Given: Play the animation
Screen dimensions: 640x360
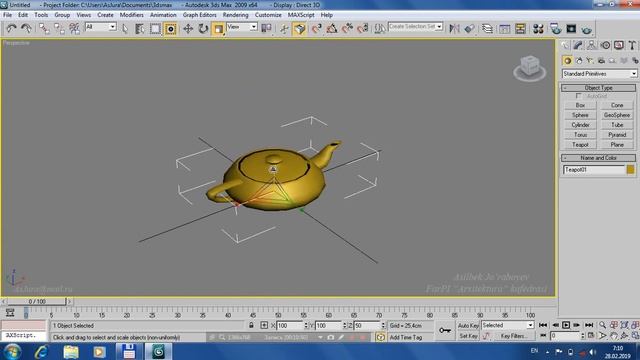Looking at the screenshot, I should [x=566, y=325].
